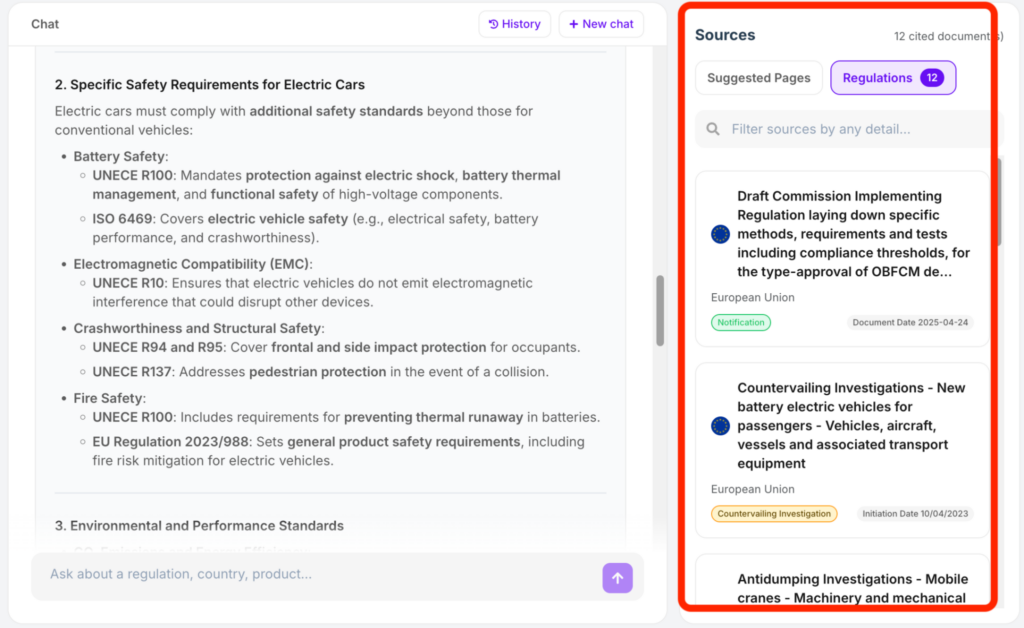
Task: Open Countervailing Investigations battery electric vehicles card
Action: [842, 450]
